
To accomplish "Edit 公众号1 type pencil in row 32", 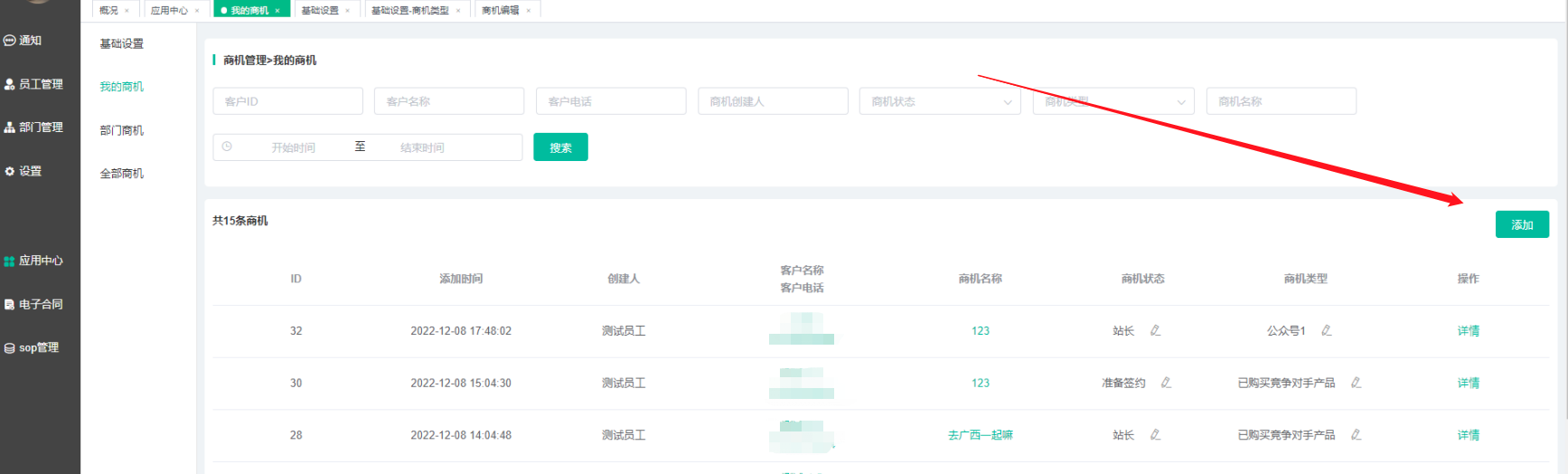I will 1326,330.
